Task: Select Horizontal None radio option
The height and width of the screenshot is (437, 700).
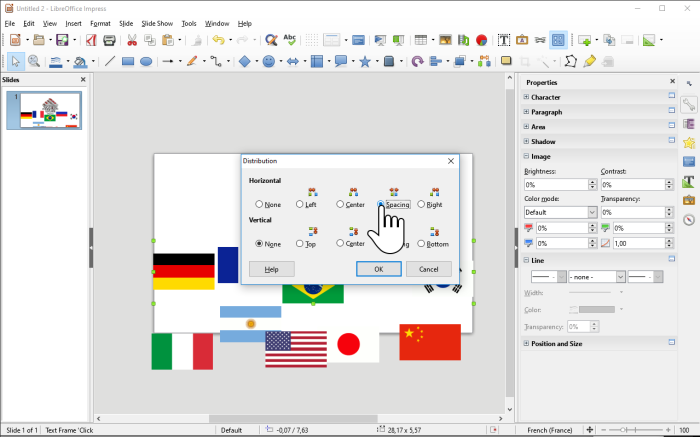Action: [268, 204]
